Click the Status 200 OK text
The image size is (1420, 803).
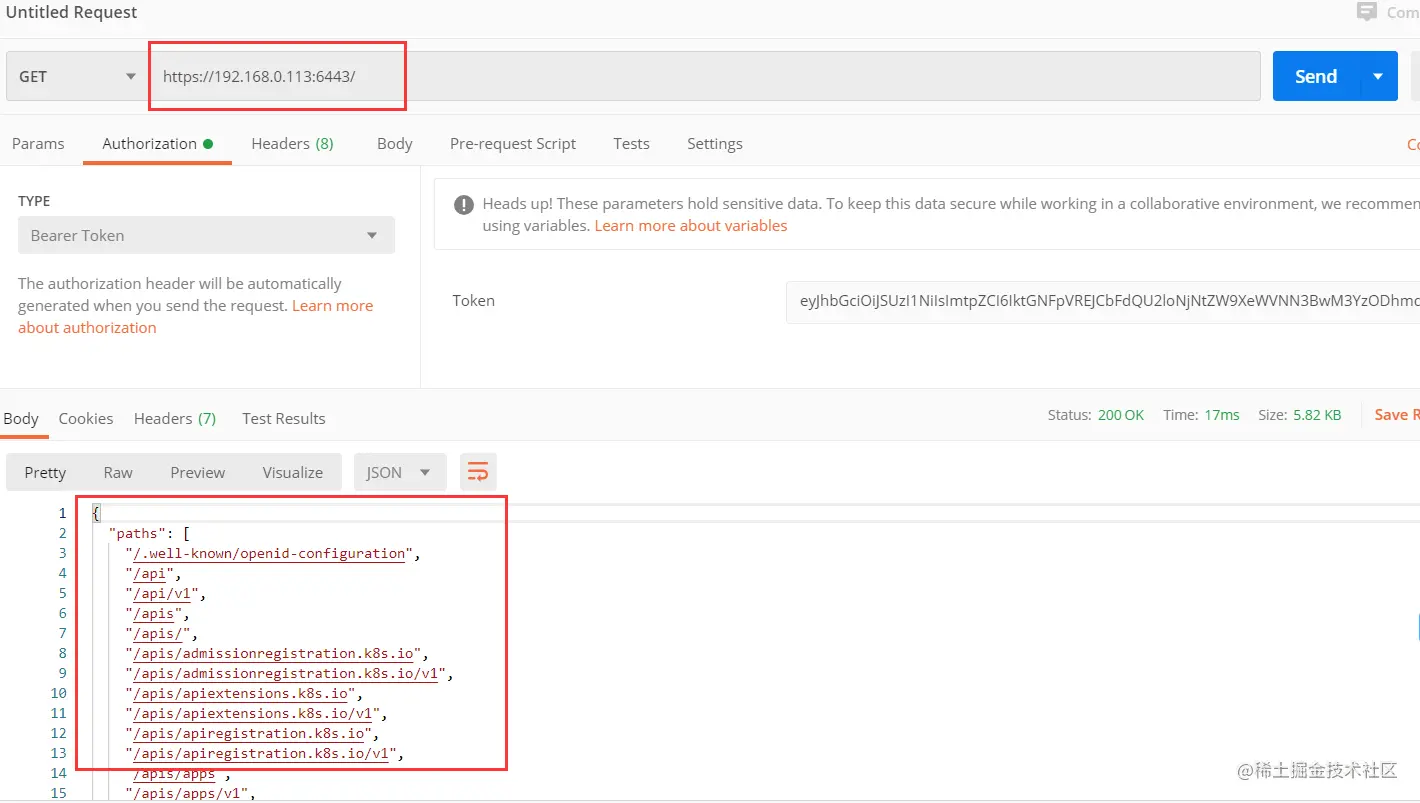tap(1095, 414)
